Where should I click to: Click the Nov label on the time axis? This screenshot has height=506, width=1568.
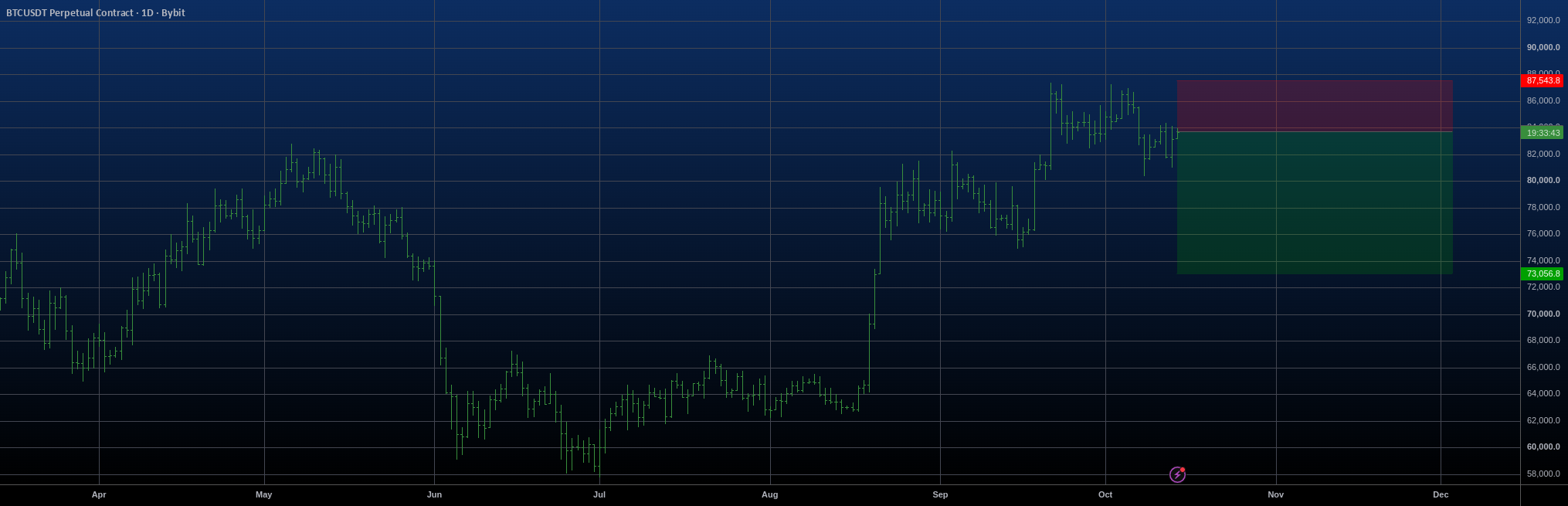(1276, 494)
